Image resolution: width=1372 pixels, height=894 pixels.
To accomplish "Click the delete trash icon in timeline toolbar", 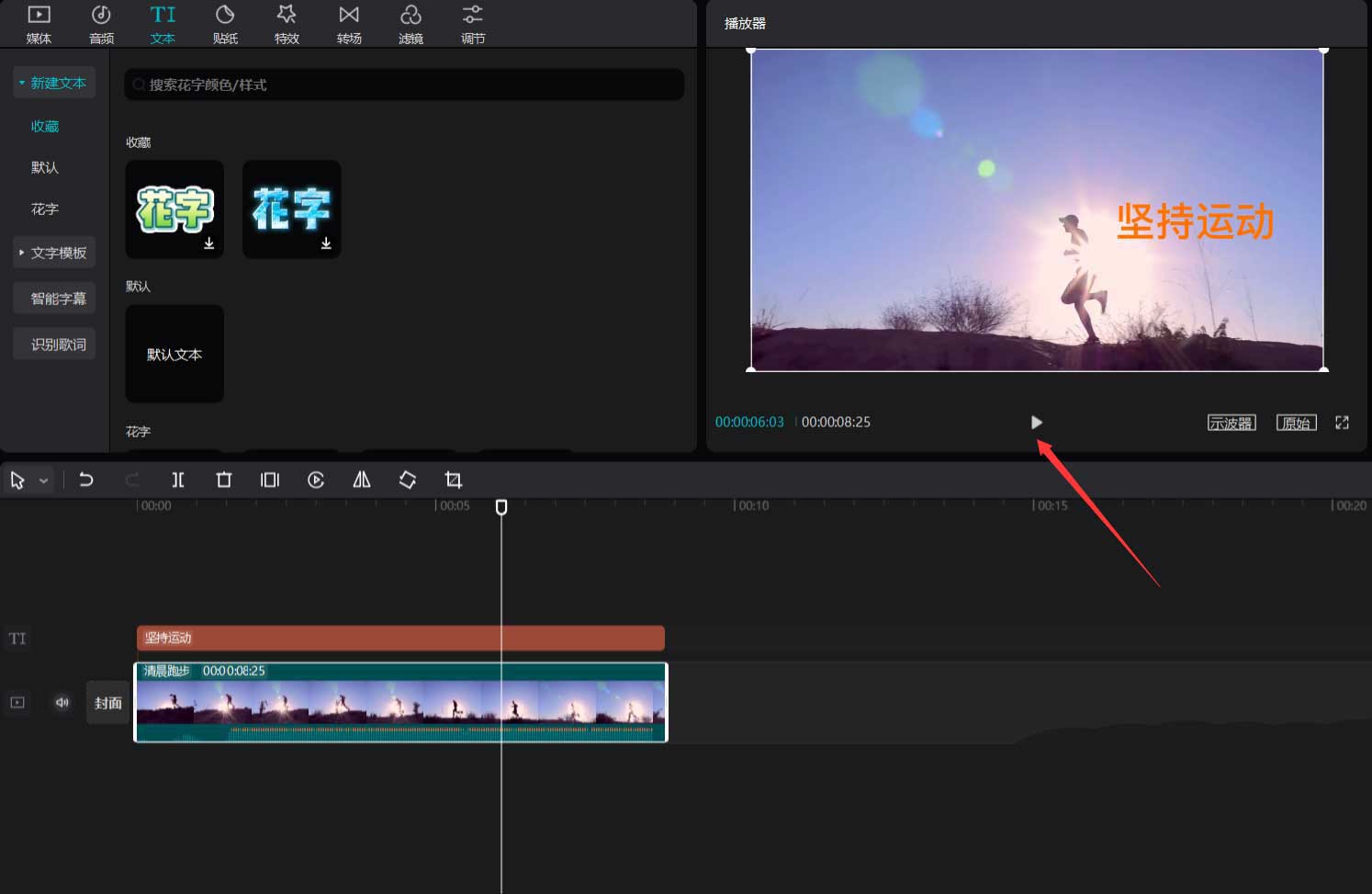I will [x=224, y=480].
